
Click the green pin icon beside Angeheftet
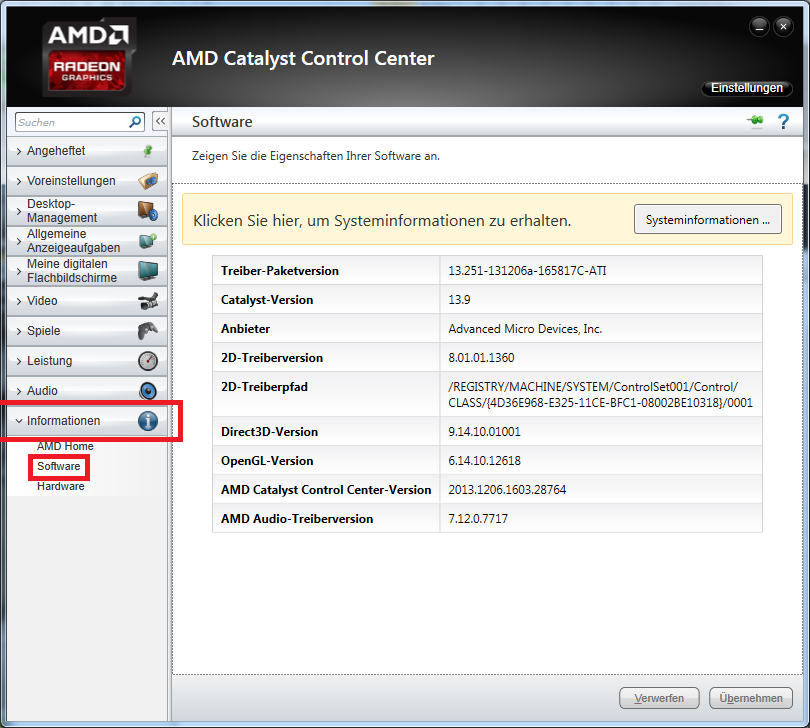pos(148,151)
